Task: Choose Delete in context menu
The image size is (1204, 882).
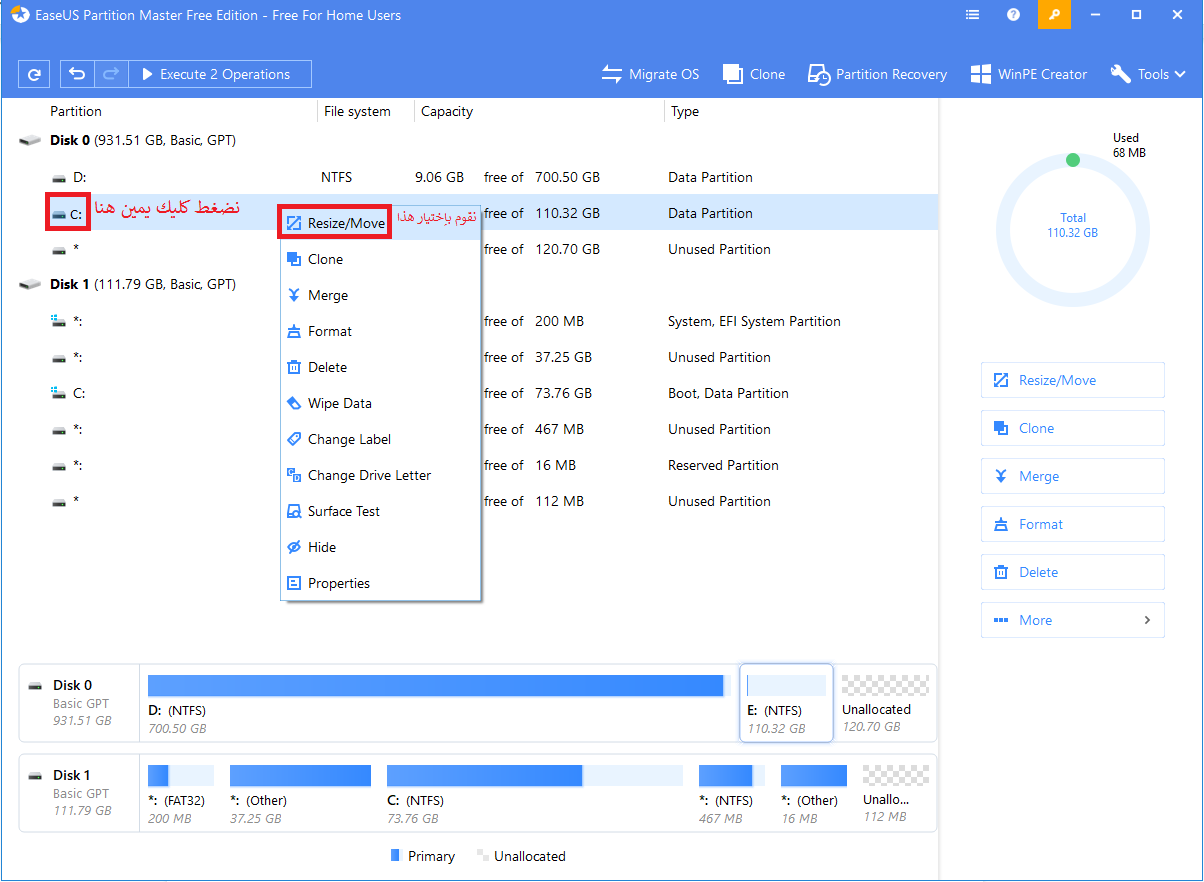Action: 380,367
